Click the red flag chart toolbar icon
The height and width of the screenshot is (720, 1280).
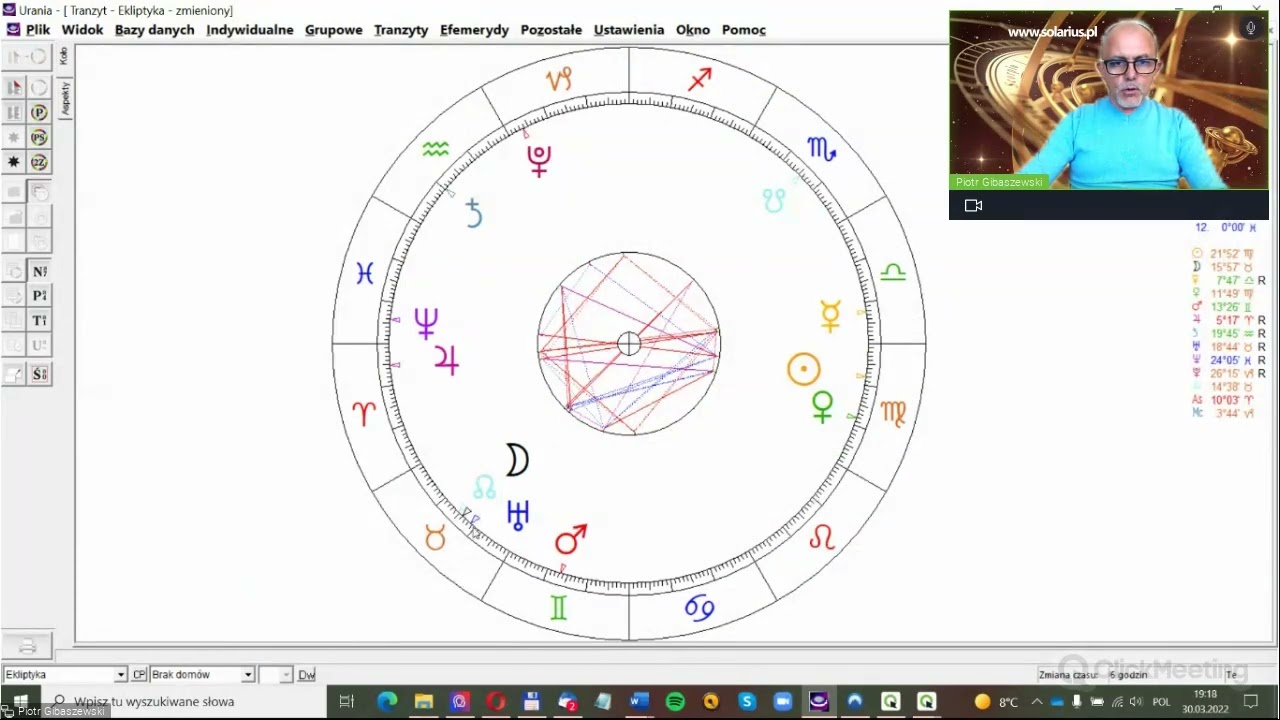[14, 88]
